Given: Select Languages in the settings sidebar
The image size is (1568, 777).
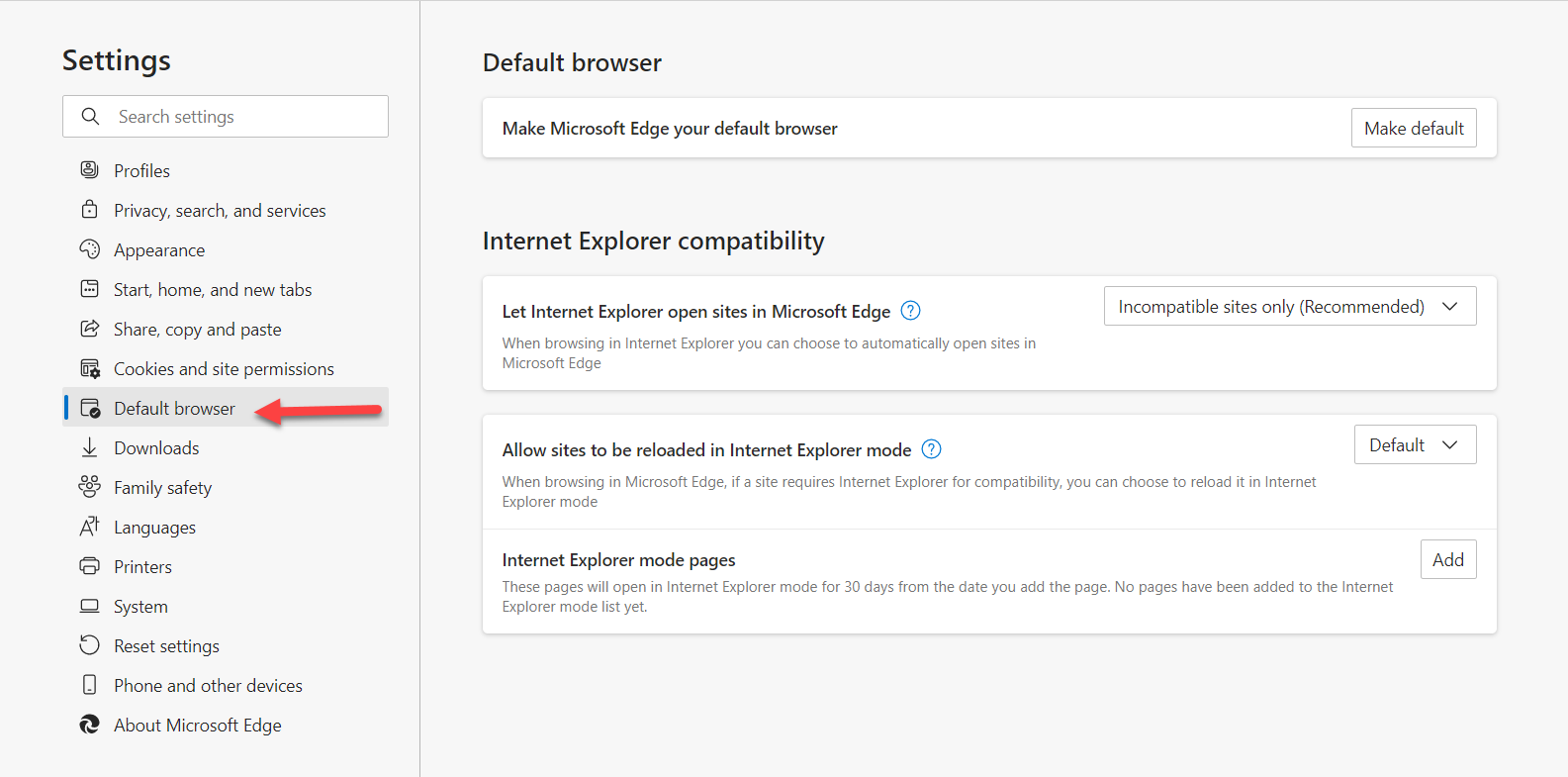Looking at the screenshot, I should [154, 528].
